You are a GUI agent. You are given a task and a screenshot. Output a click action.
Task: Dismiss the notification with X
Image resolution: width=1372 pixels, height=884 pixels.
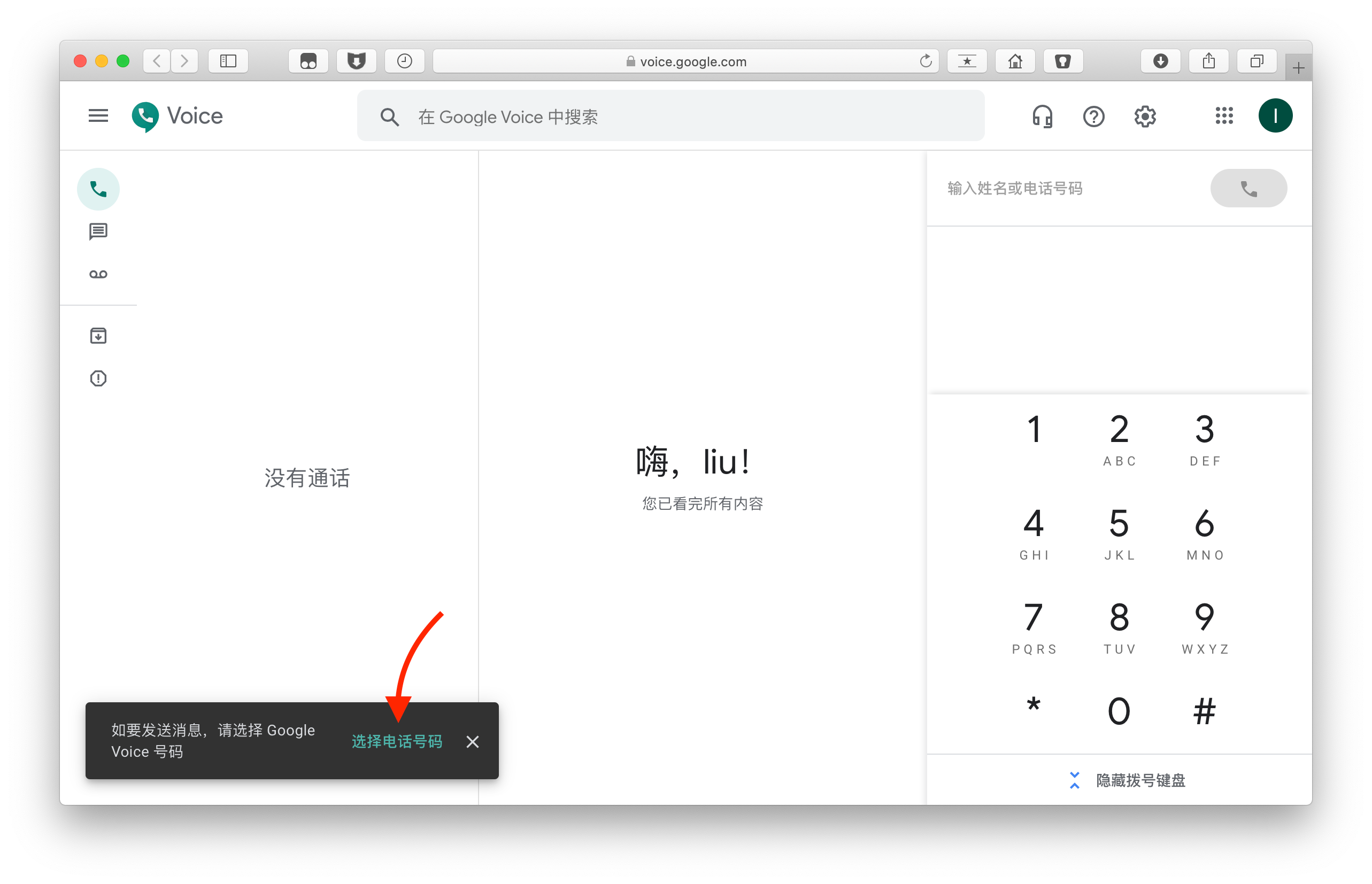472,742
